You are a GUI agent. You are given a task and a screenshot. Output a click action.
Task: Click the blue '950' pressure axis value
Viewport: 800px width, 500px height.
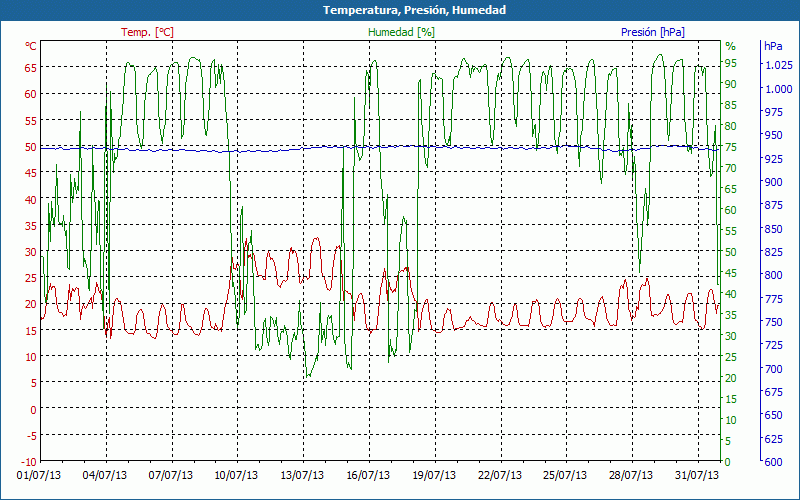coord(773,135)
